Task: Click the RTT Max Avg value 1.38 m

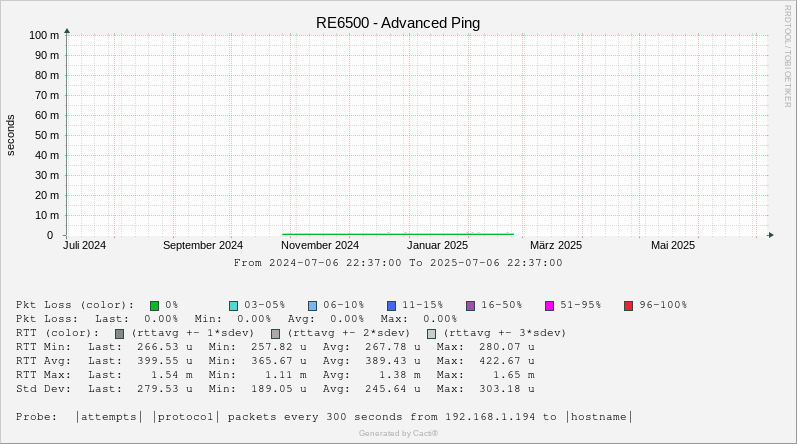Action: click(x=400, y=375)
